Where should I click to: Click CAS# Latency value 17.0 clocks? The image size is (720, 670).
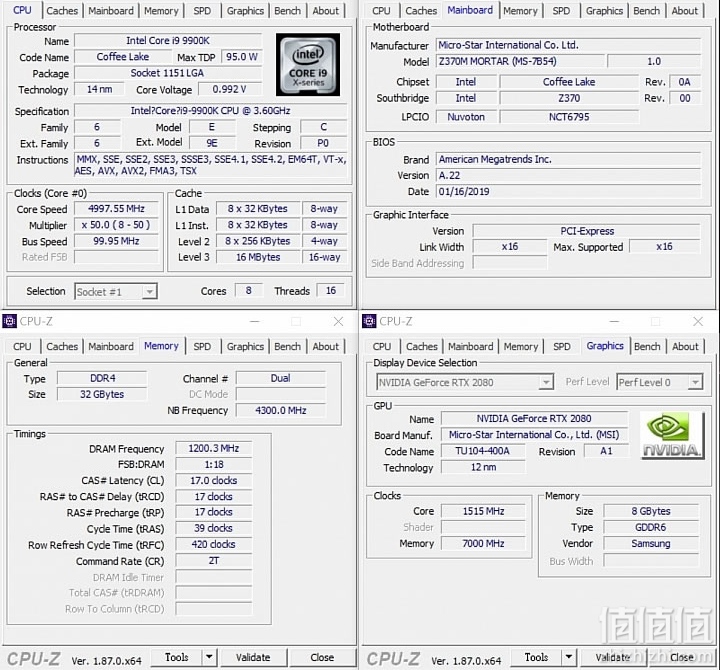[x=214, y=480]
